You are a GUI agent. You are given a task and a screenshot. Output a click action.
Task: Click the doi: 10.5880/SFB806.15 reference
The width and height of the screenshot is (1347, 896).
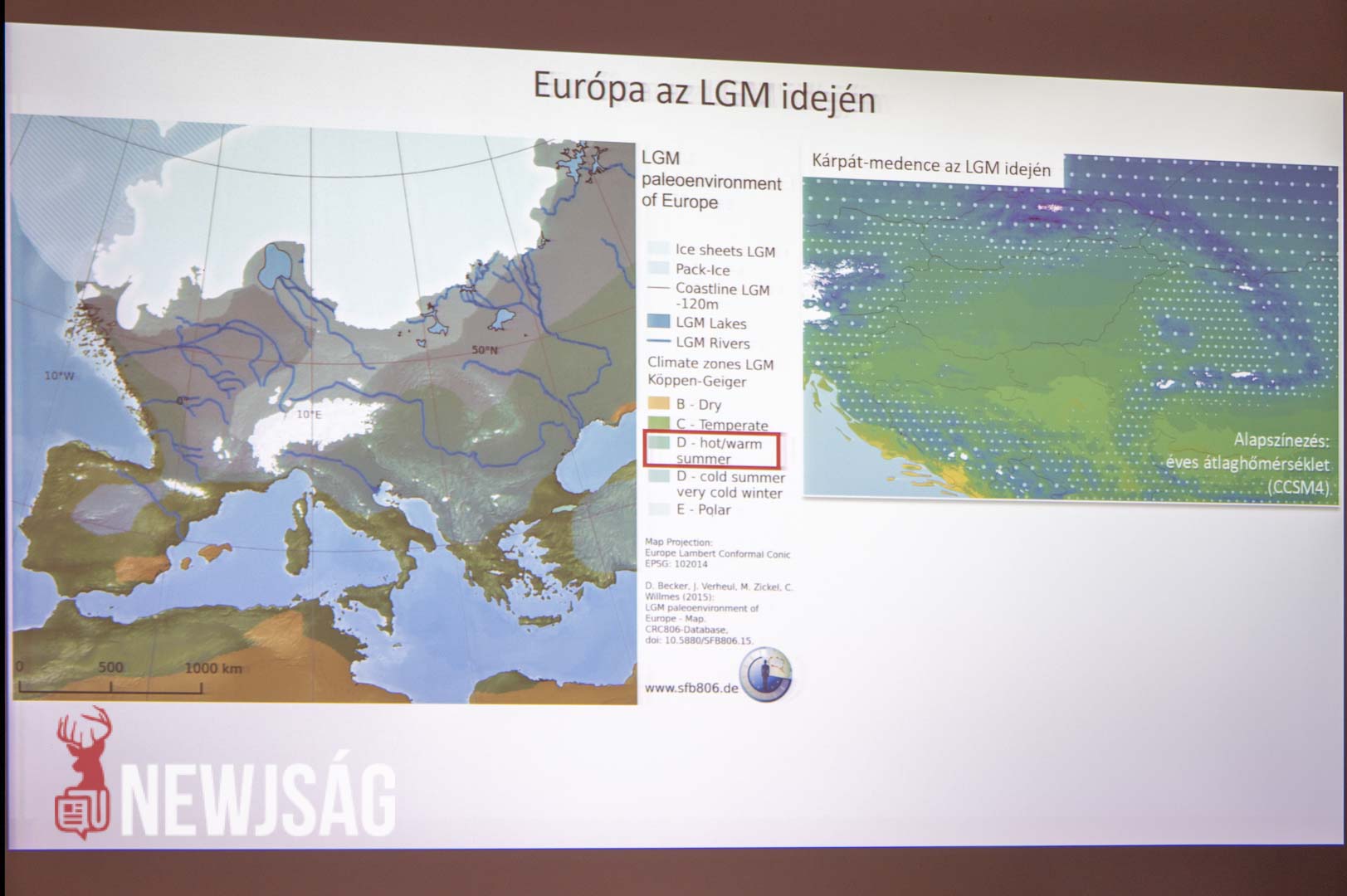(697, 640)
